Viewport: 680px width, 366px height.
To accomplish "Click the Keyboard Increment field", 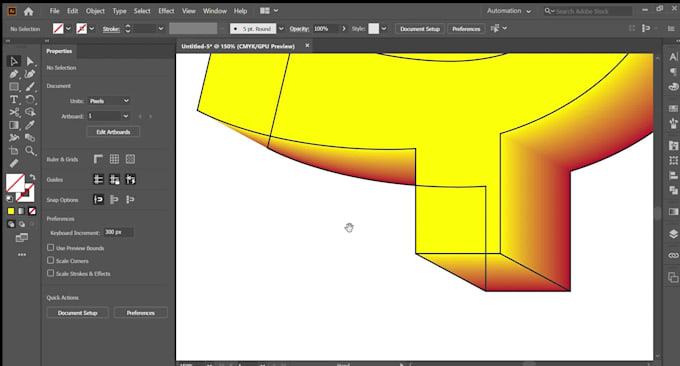I will tap(118, 232).
